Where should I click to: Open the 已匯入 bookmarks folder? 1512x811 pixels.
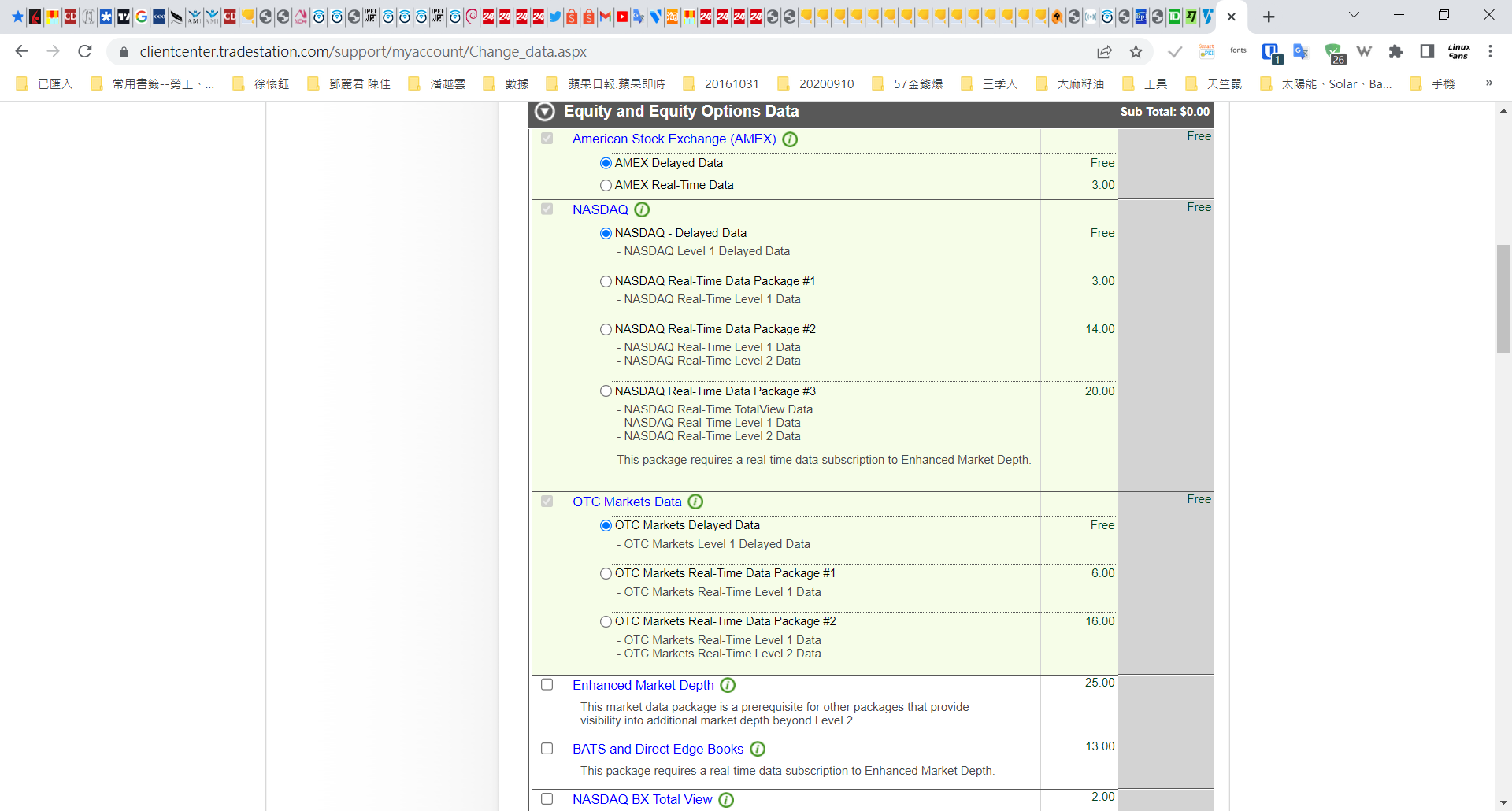click(x=44, y=83)
